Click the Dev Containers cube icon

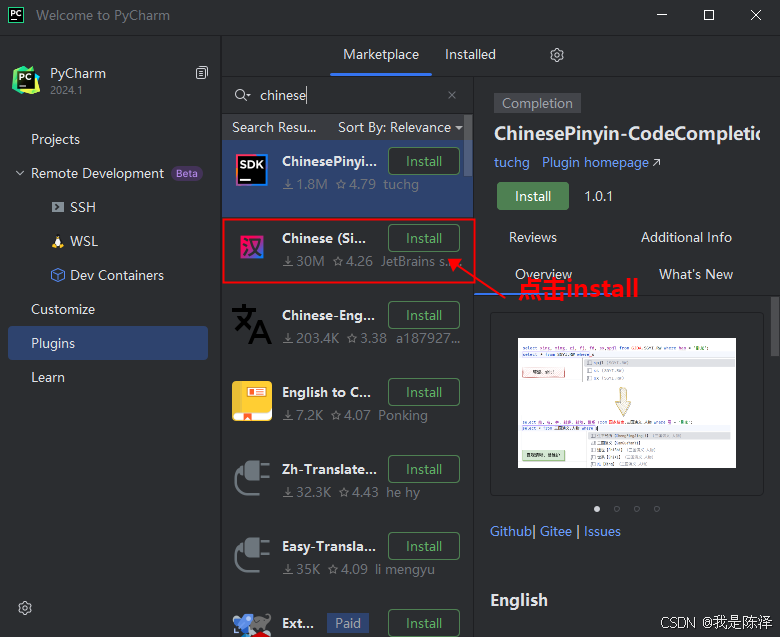58,275
